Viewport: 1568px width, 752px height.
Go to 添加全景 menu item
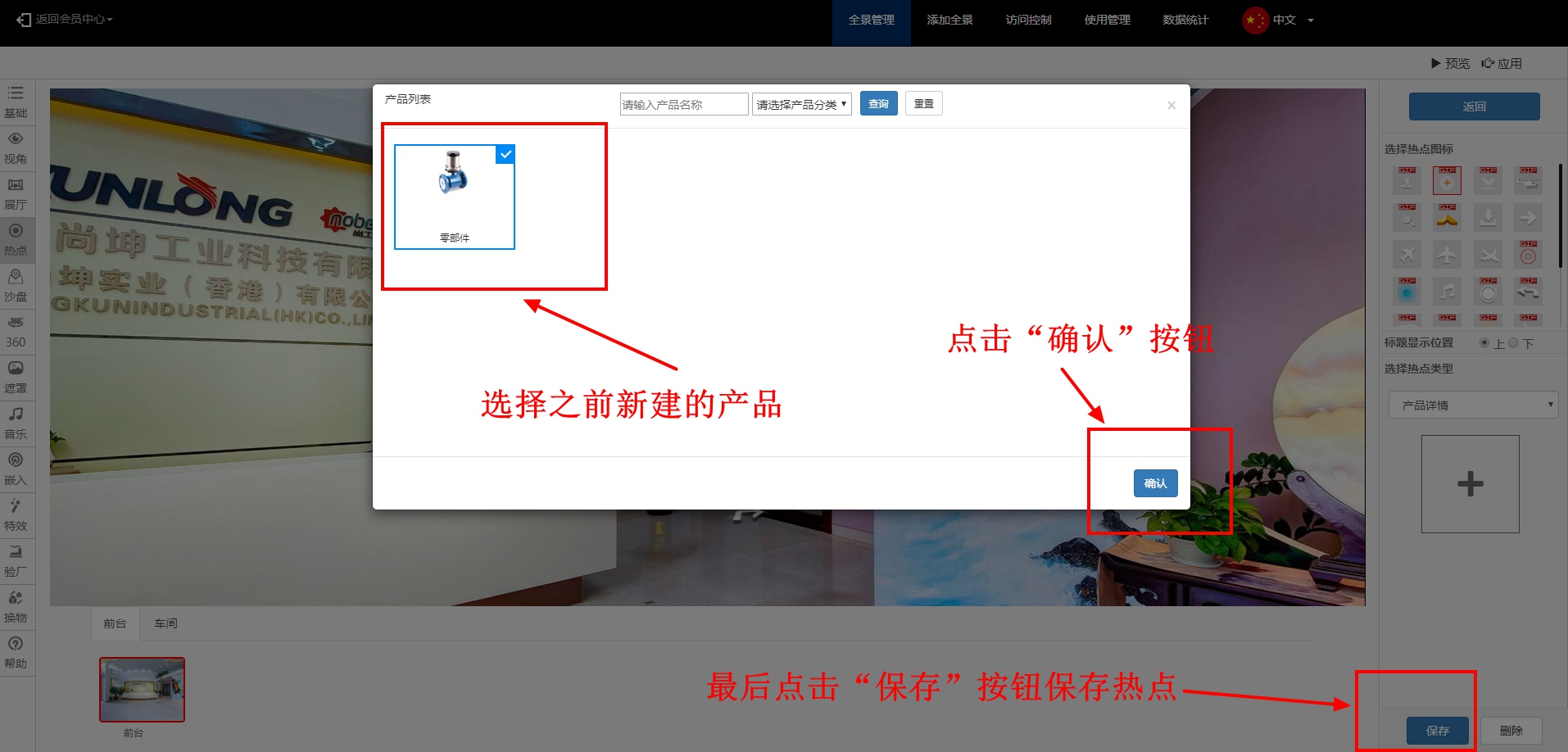click(949, 20)
